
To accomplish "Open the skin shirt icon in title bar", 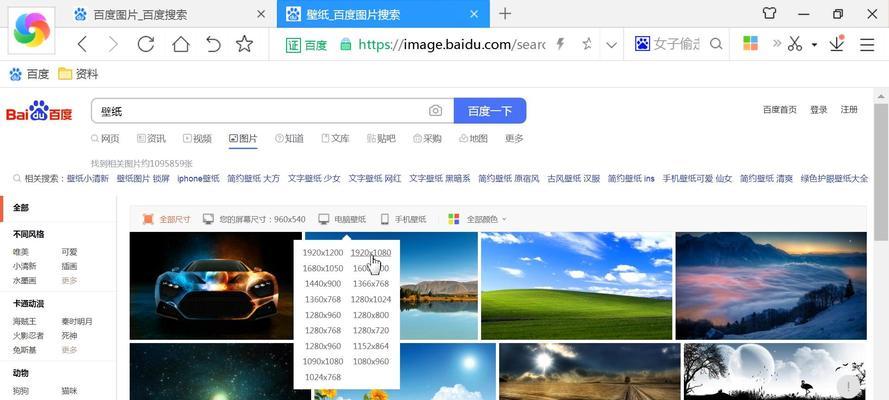I will tap(769, 14).
